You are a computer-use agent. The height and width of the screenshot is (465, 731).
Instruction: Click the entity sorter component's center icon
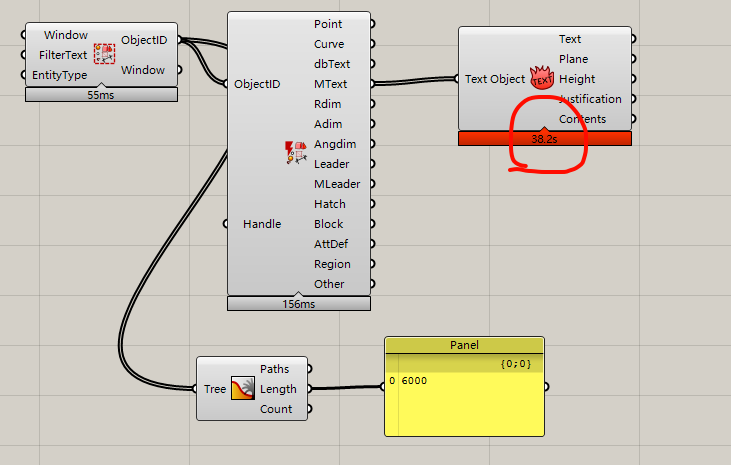[296, 153]
